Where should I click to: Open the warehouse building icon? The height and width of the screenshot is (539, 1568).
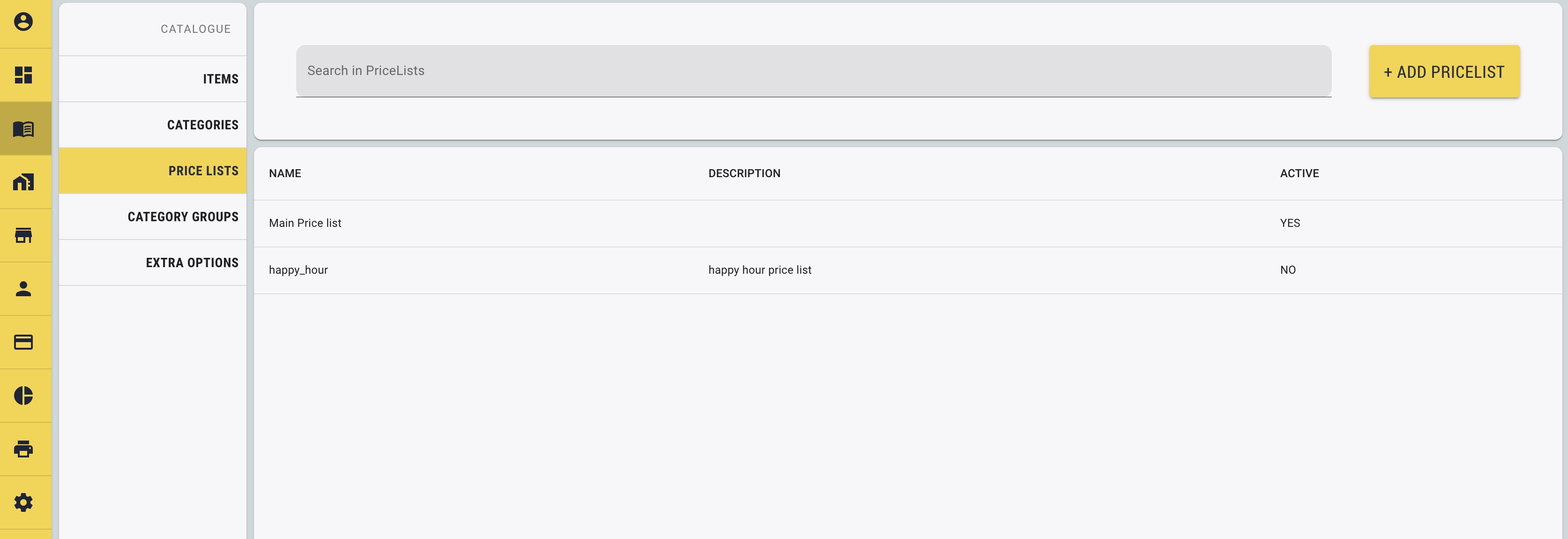coord(24,181)
